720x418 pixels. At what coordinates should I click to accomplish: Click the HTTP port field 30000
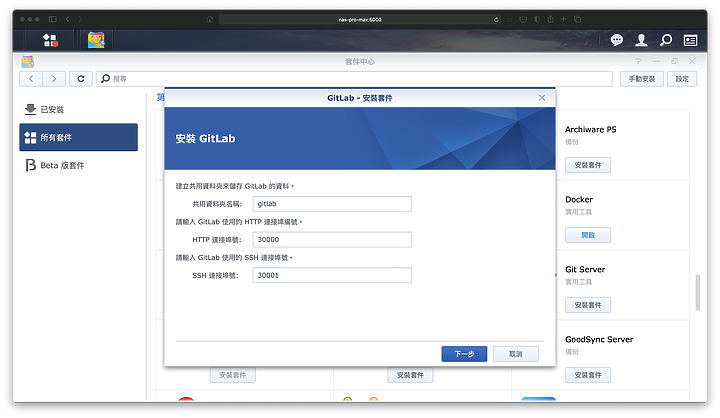332,239
